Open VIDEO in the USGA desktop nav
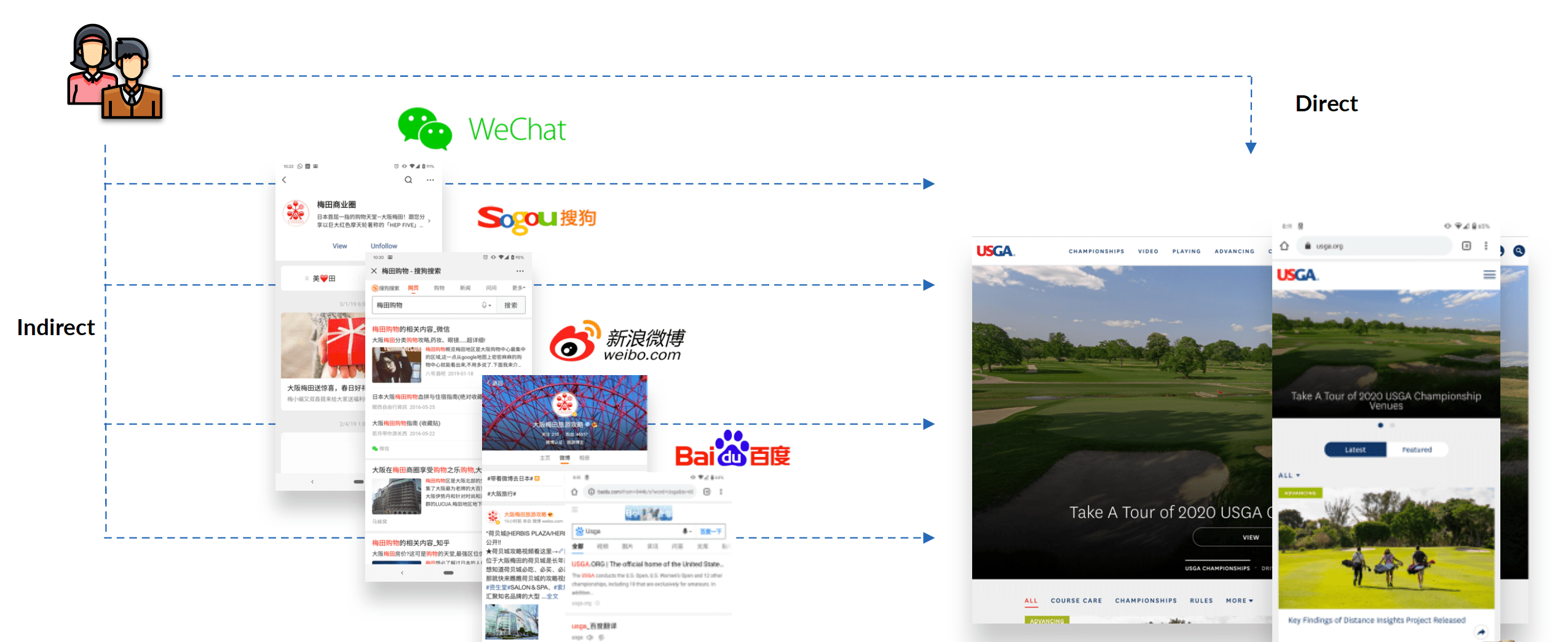The height and width of the screenshot is (642, 1568). tap(1148, 252)
